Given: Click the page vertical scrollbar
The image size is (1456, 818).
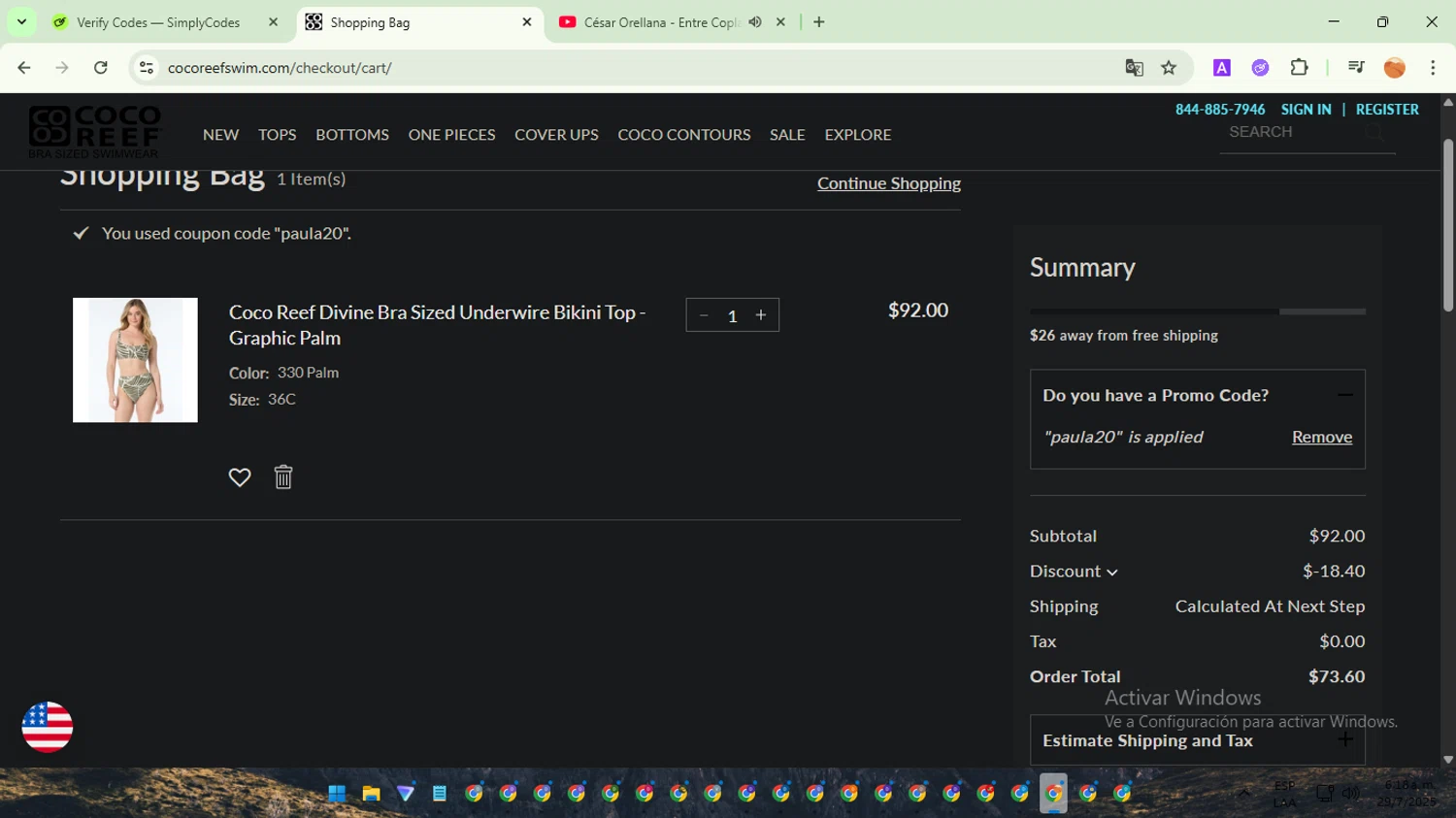Looking at the screenshot, I should point(1448,225).
